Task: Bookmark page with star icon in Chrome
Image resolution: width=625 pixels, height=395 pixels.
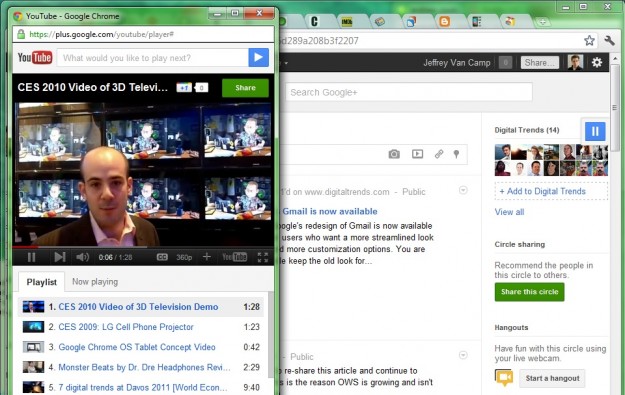Action: 589,40
